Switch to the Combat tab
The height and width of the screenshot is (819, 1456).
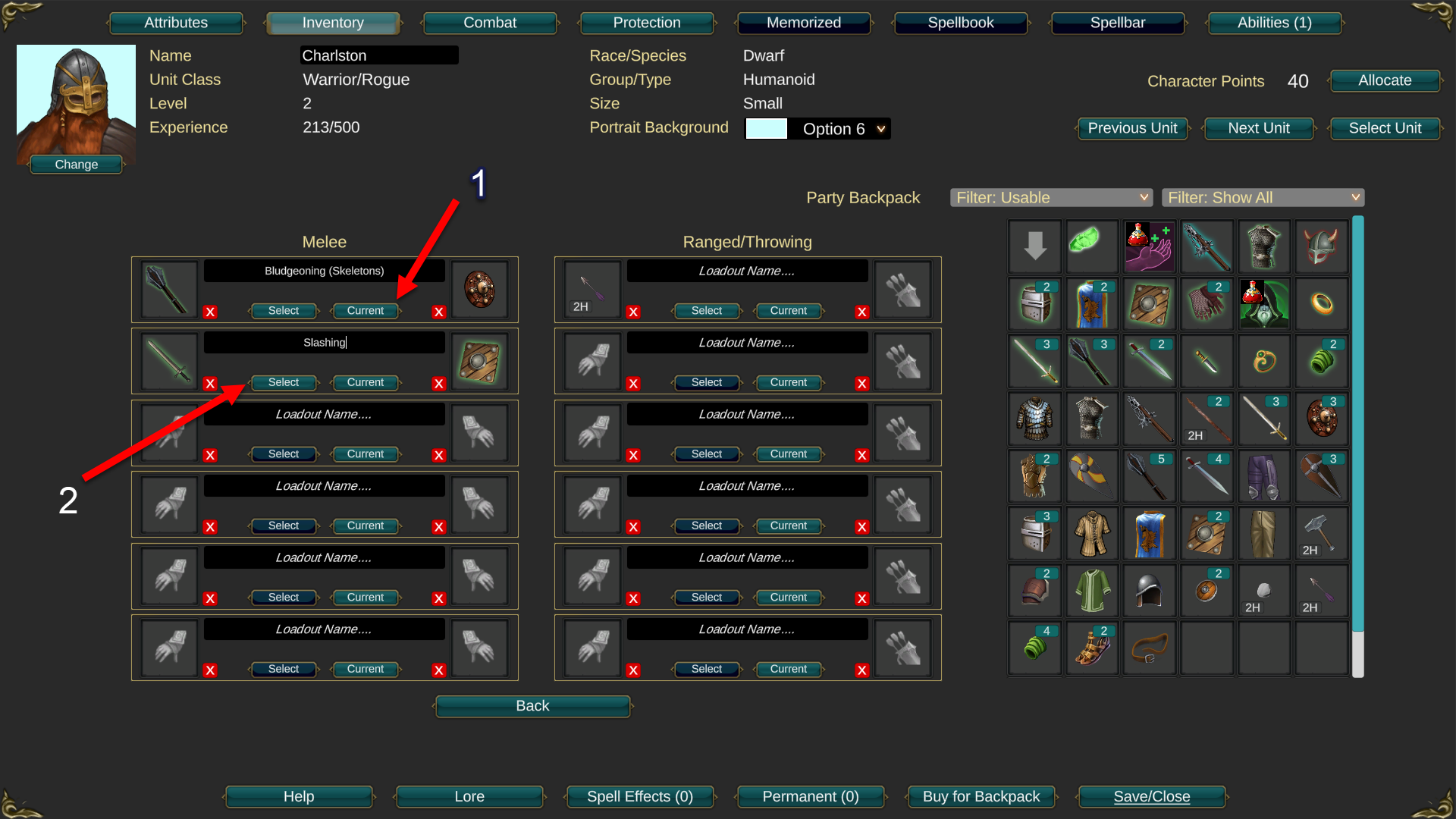coord(490,23)
